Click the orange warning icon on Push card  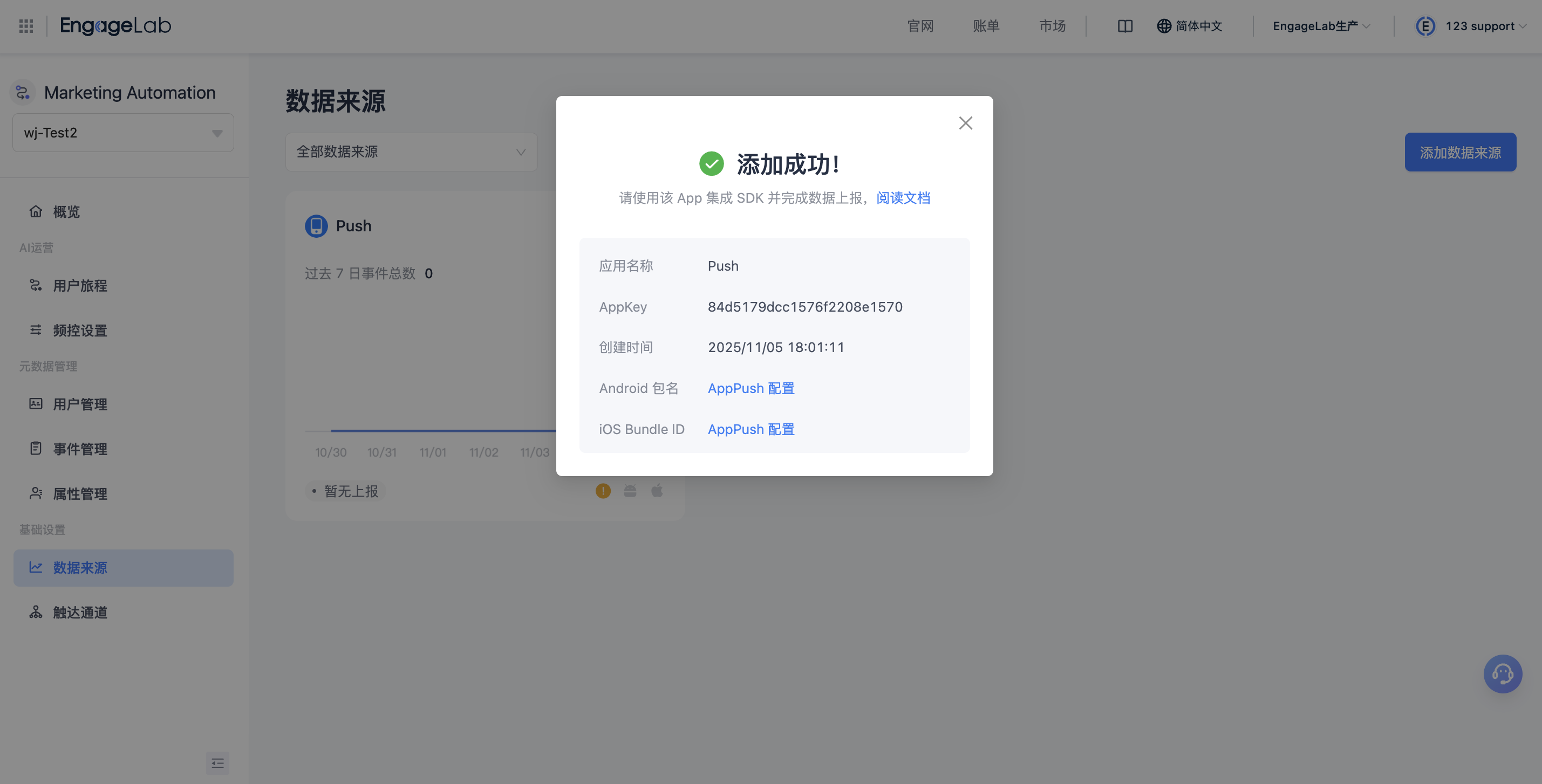603,491
